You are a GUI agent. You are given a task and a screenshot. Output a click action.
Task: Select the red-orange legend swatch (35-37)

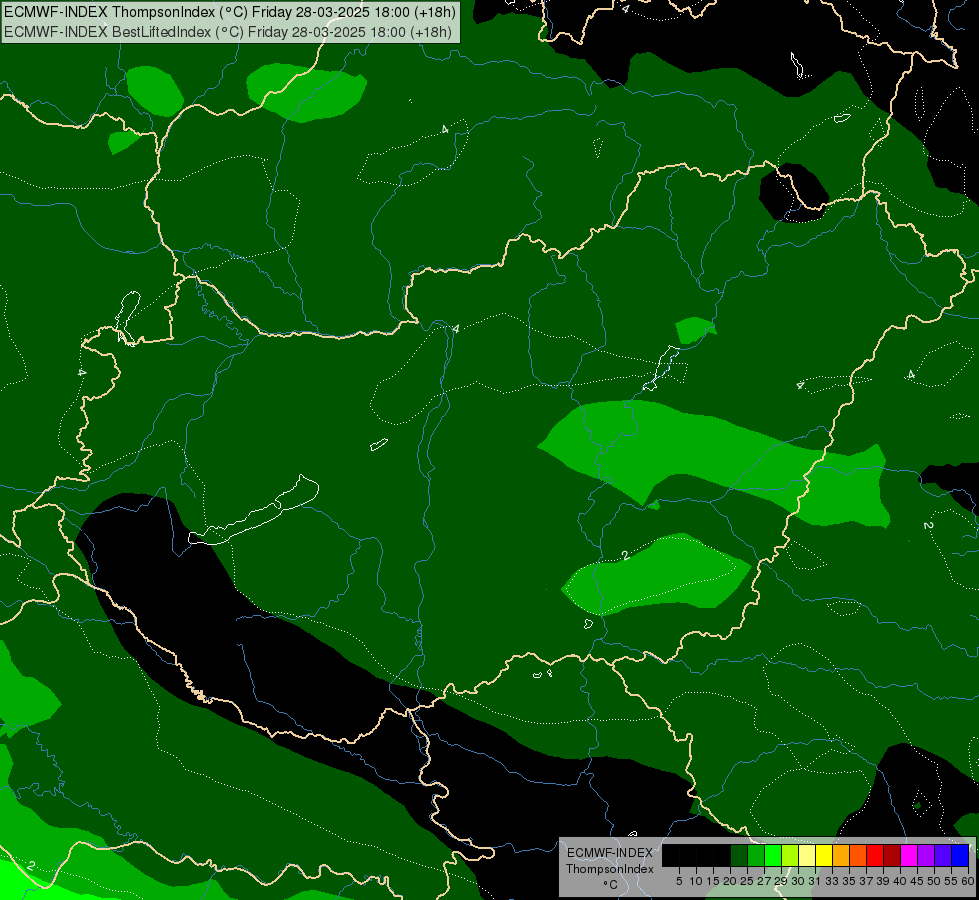click(858, 855)
